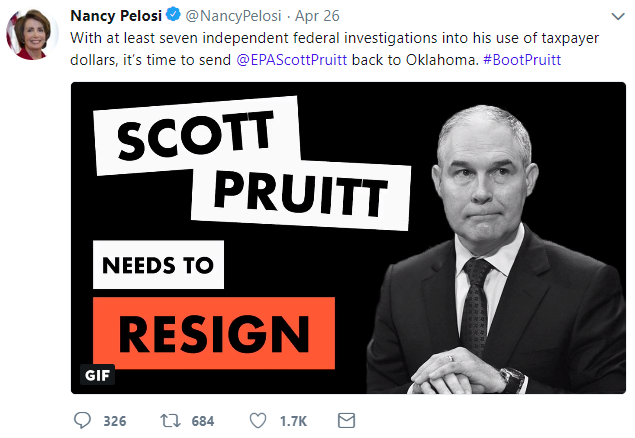The width and height of the screenshot is (635, 438).
Task: Click the white NEEDS TO label
Action: tap(160, 266)
